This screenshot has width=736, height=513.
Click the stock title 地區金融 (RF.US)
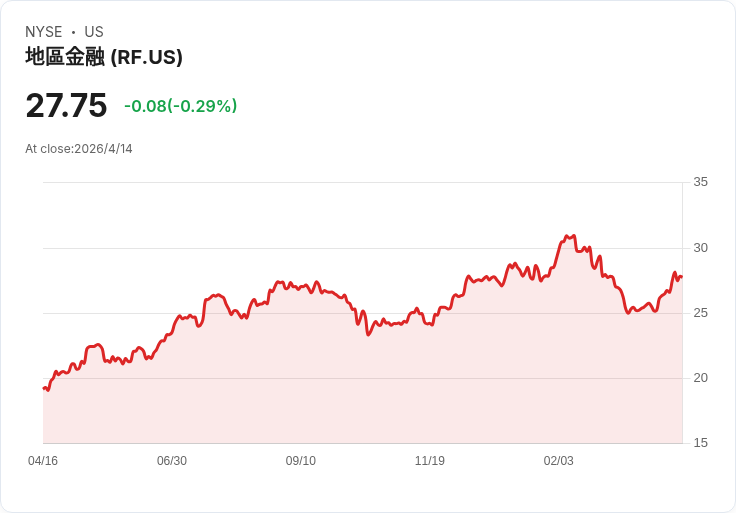pyautogui.click(x=104, y=58)
